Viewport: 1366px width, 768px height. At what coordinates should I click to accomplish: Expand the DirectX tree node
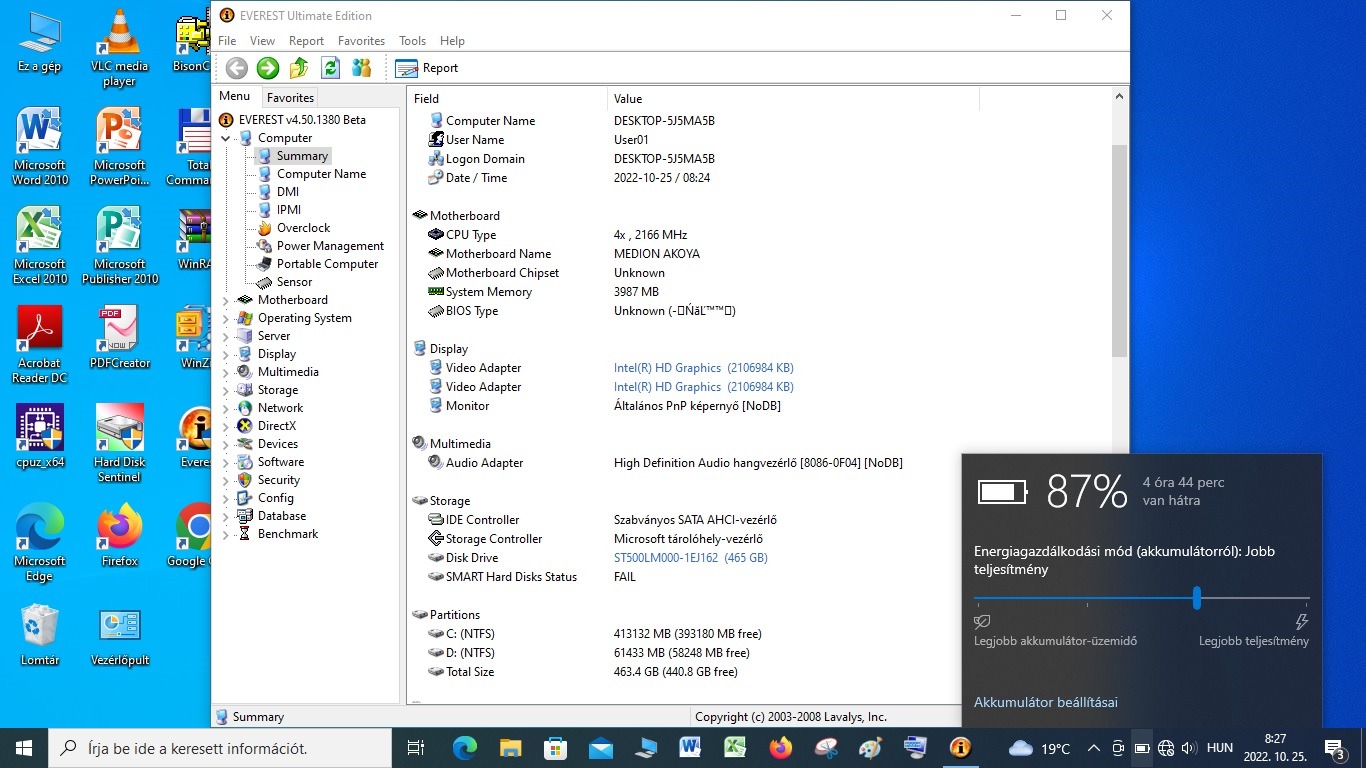[x=226, y=426]
